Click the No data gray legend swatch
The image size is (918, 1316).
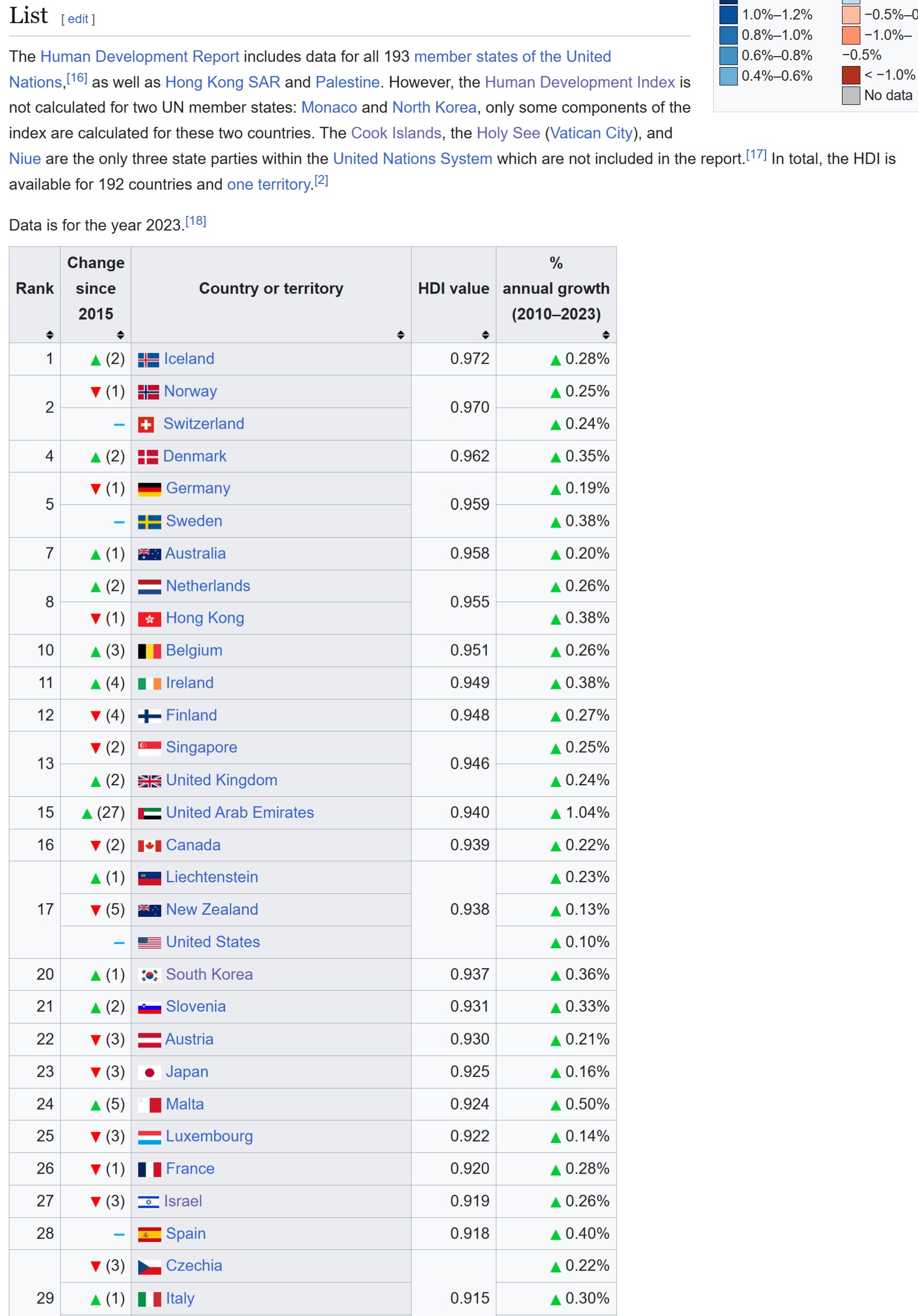(851, 95)
